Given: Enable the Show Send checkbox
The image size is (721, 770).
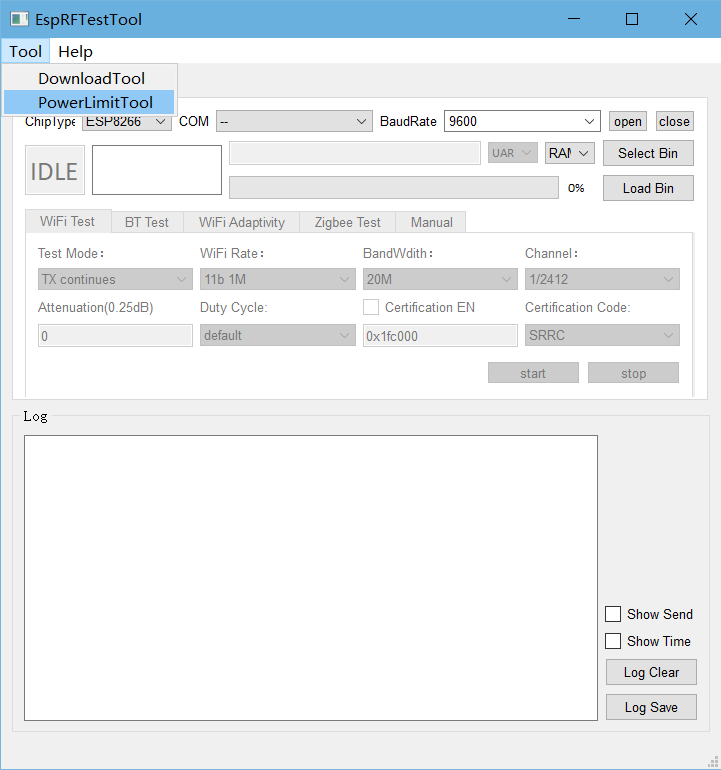Looking at the screenshot, I should 613,614.
